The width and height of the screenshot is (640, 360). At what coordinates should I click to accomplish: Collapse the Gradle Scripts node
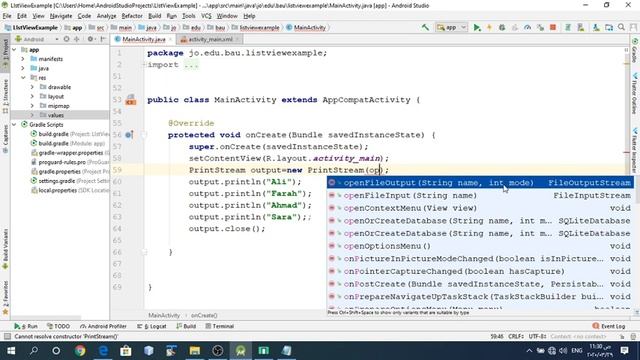point(14,124)
